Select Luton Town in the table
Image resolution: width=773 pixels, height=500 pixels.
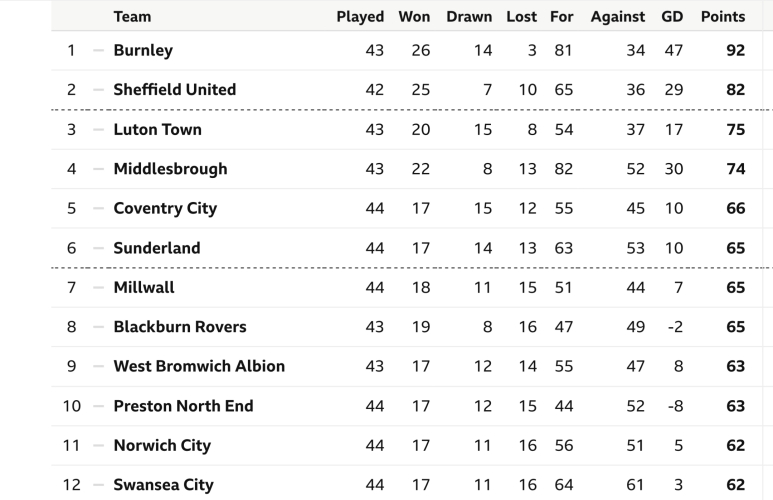pos(157,129)
